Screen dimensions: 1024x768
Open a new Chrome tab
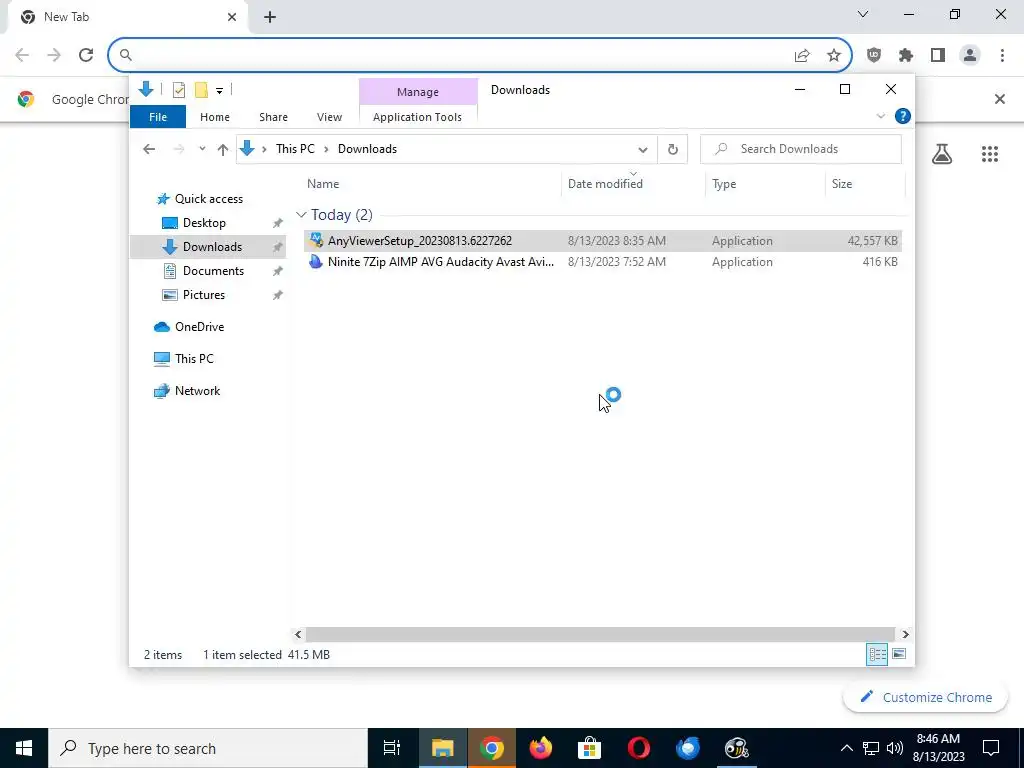point(270,18)
